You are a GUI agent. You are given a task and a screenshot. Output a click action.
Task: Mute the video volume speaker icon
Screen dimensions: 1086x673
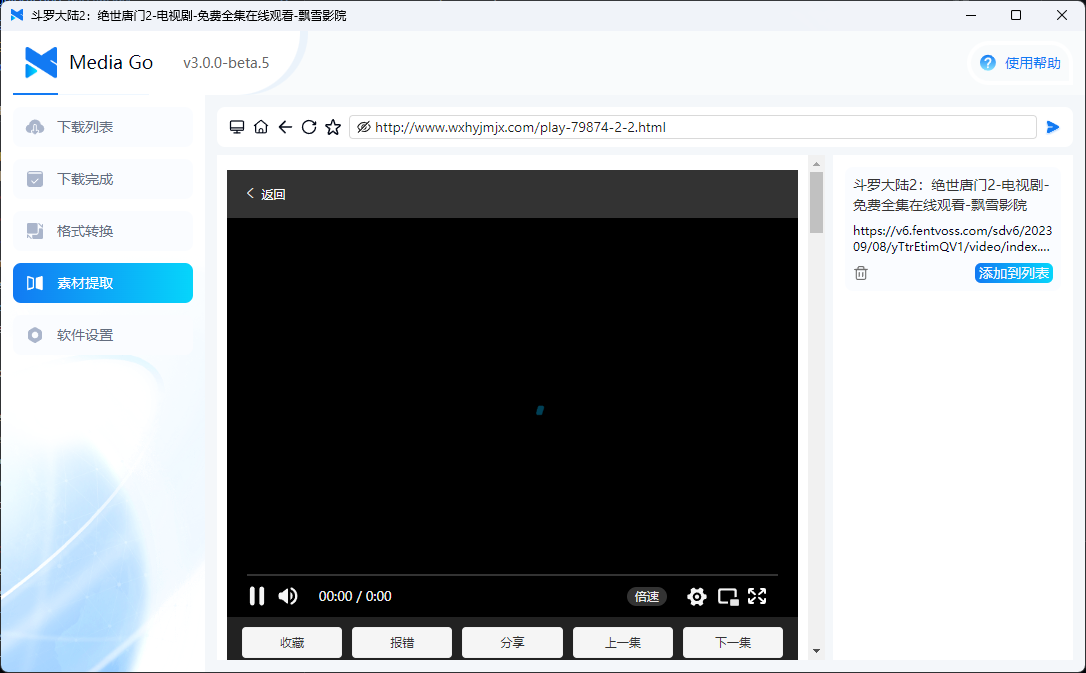pyautogui.click(x=288, y=596)
